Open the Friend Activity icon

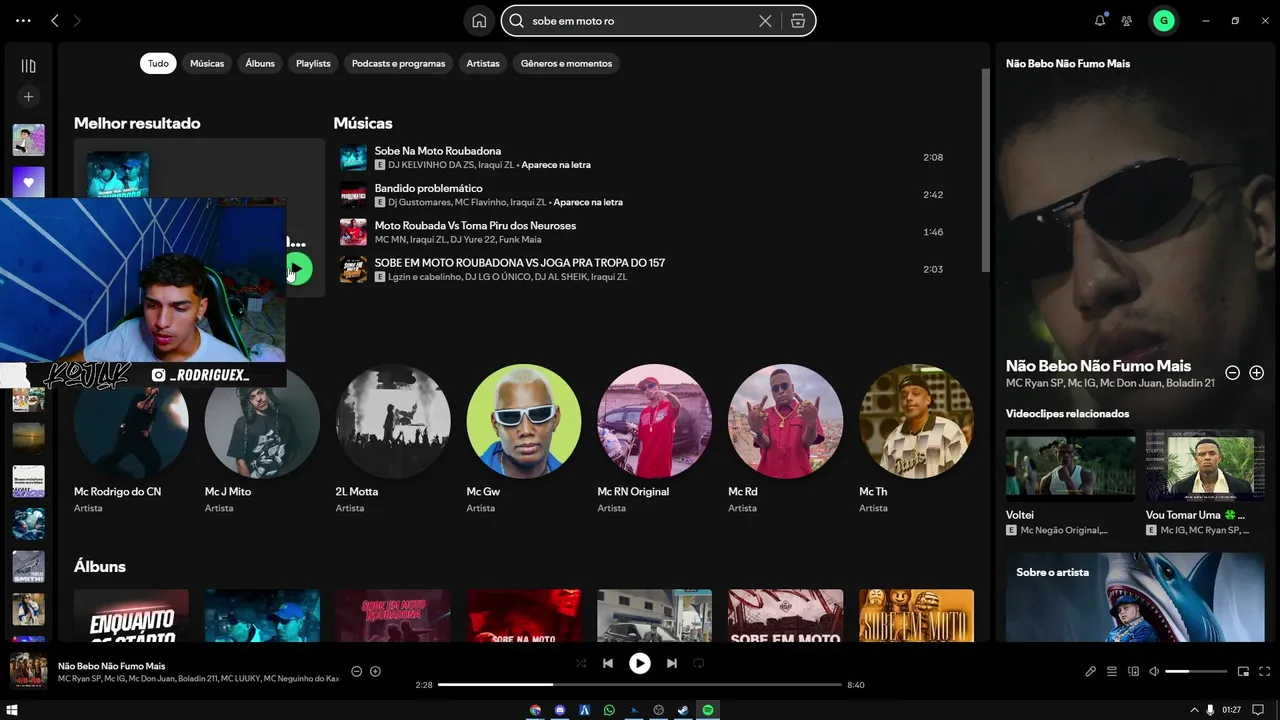pyautogui.click(x=1127, y=20)
